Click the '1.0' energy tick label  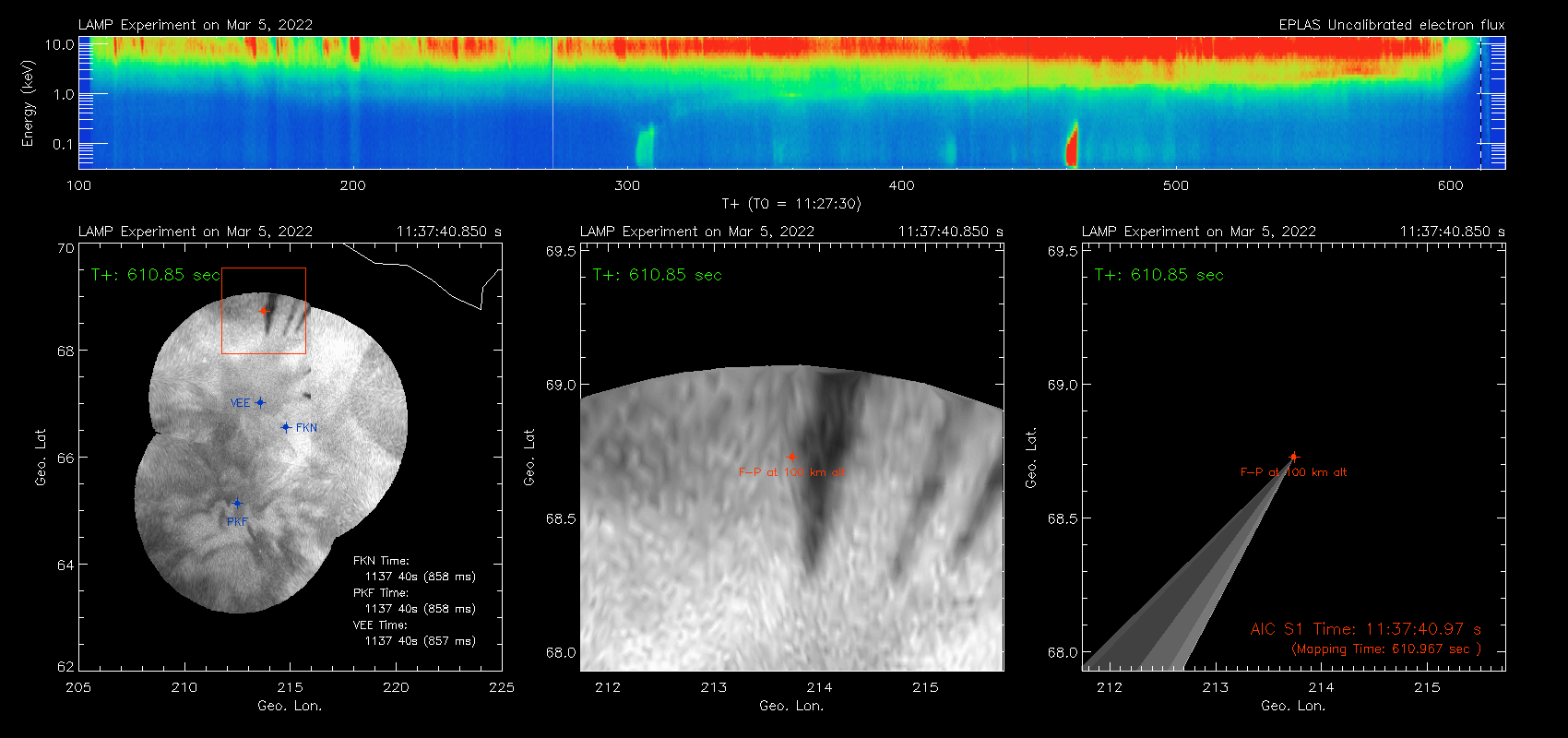pos(64,94)
